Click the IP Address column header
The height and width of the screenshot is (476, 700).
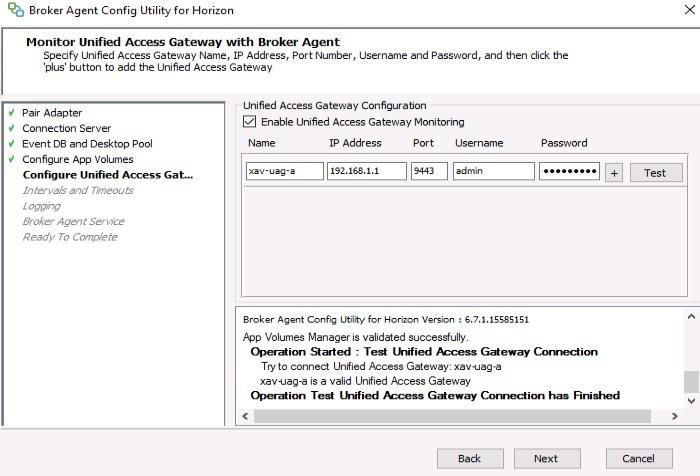point(355,143)
